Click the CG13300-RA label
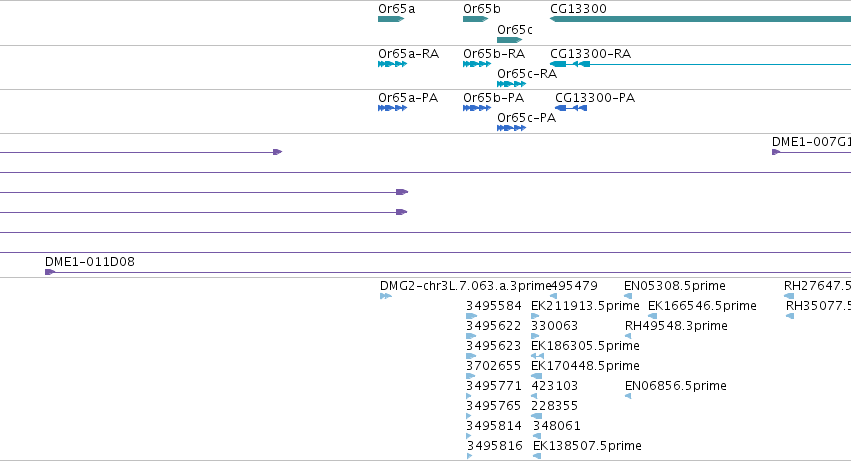Screen dimensions: 851x461 (x=590, y=54)
